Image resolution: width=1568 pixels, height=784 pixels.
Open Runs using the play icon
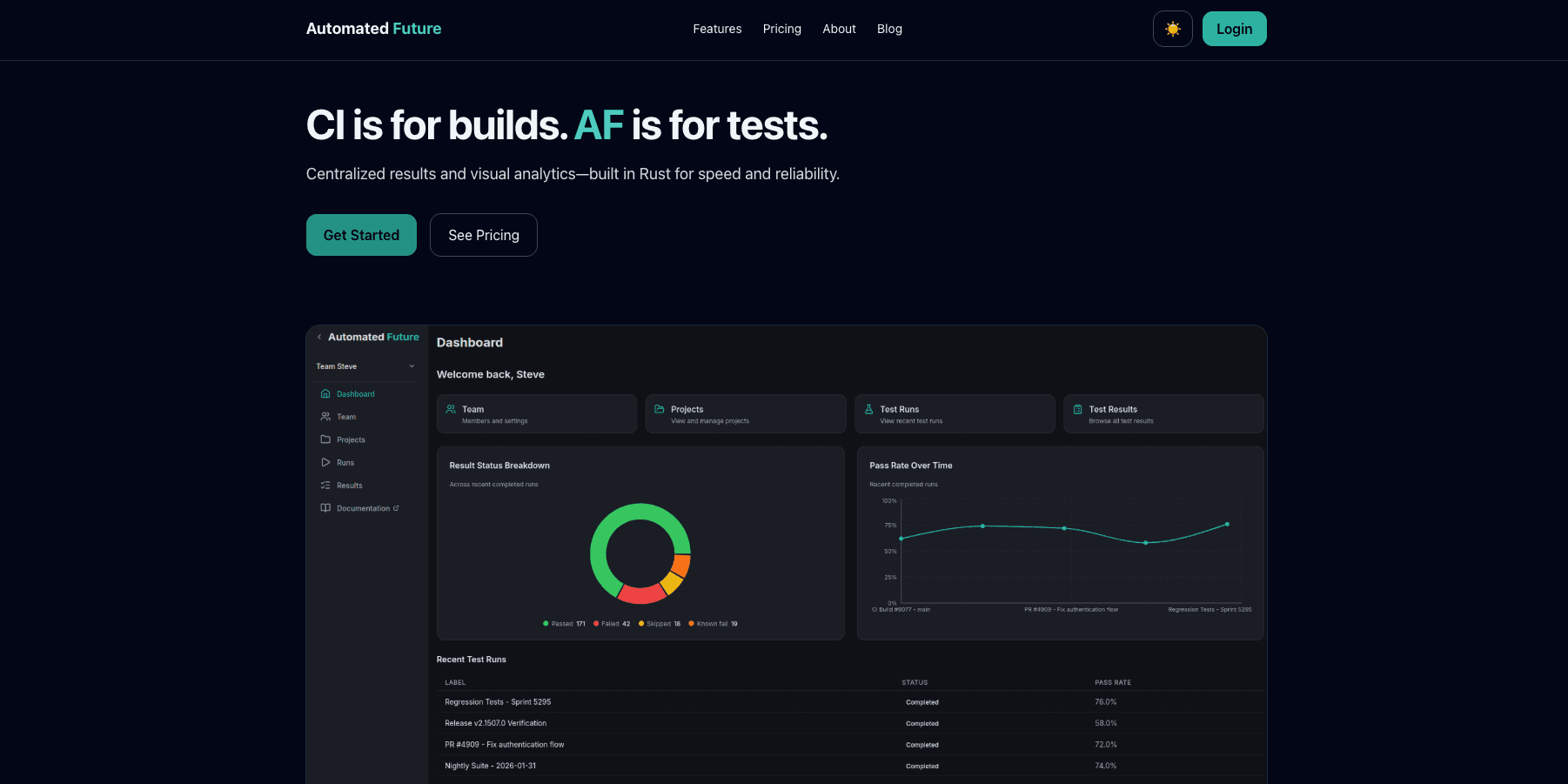[x=325, y=462]
